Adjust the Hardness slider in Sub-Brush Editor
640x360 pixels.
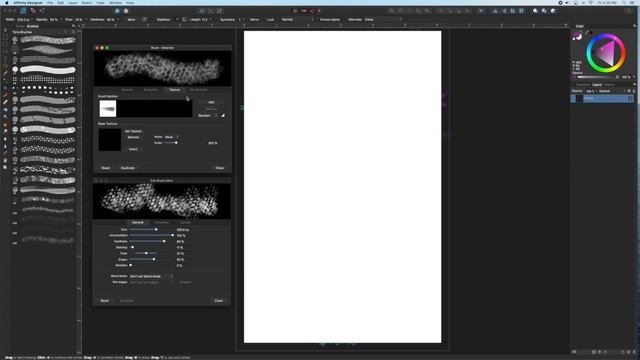151,241
